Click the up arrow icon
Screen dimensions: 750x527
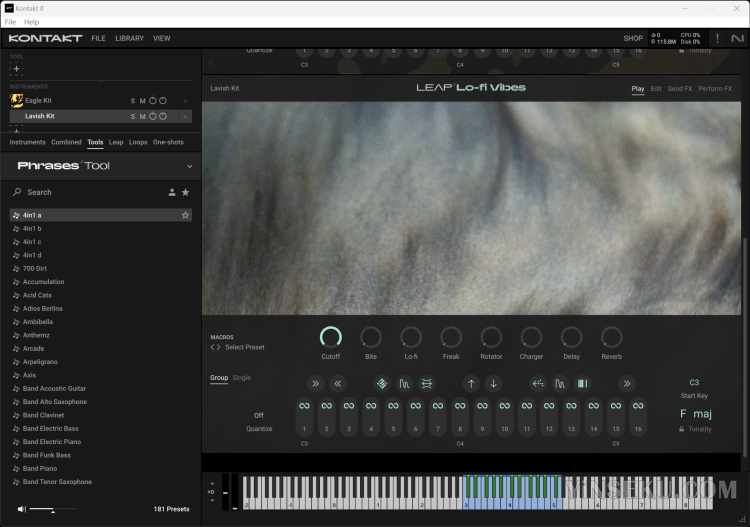471,384
